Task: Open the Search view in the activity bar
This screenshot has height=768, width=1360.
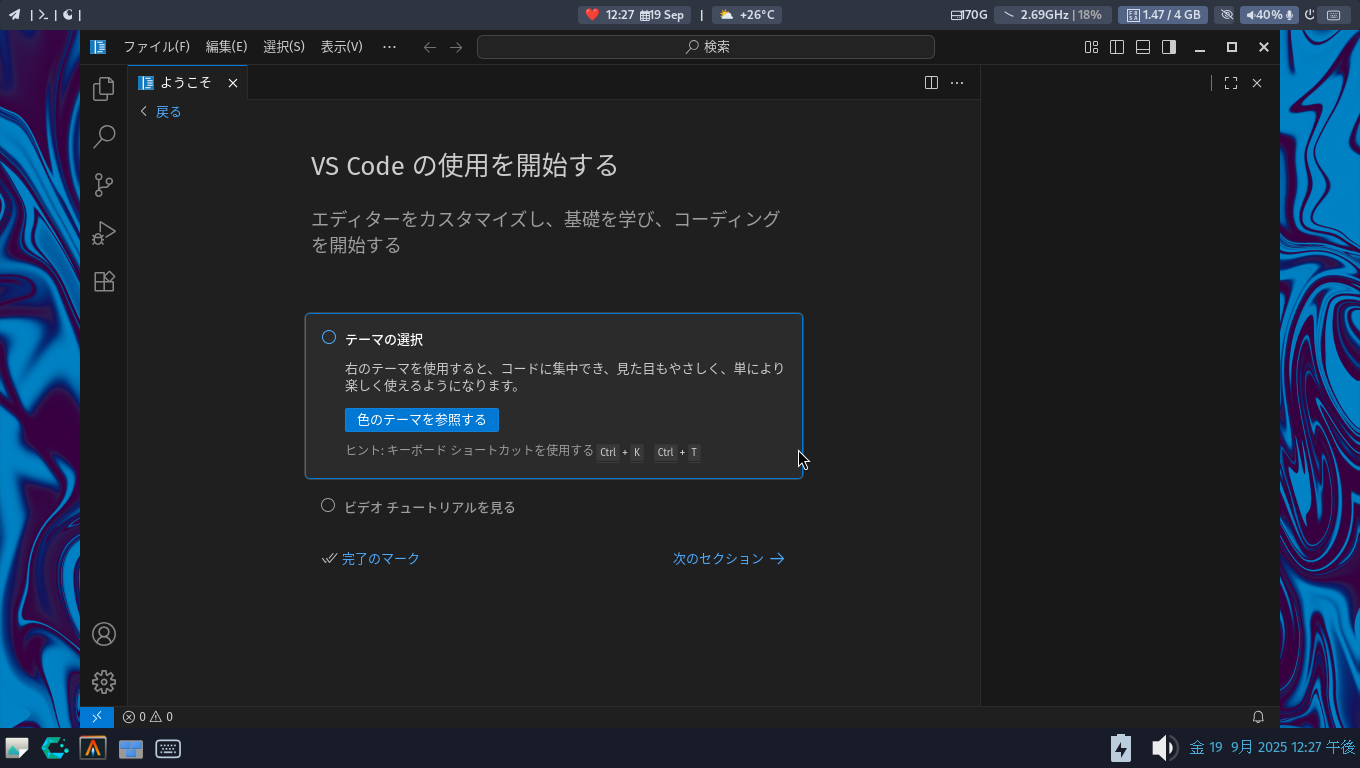Action: coord(103,137)
